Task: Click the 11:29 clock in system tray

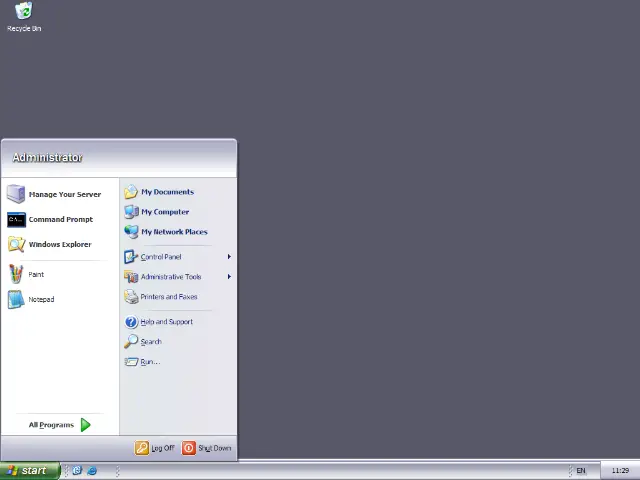Action: [620, 471]
